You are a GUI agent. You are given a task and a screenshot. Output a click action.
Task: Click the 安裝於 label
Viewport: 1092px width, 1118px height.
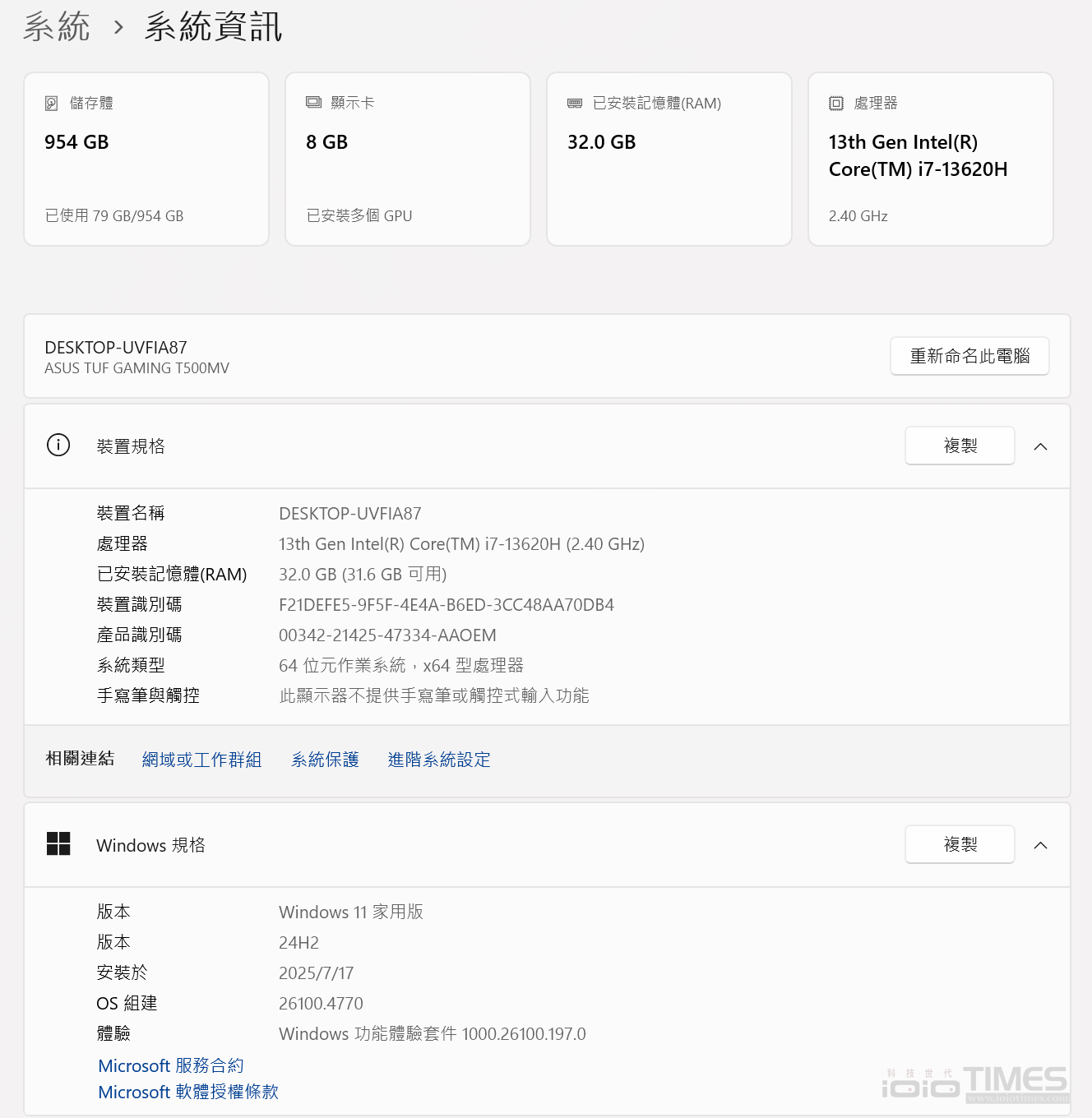pyautogui.click(x=122, y=973)
